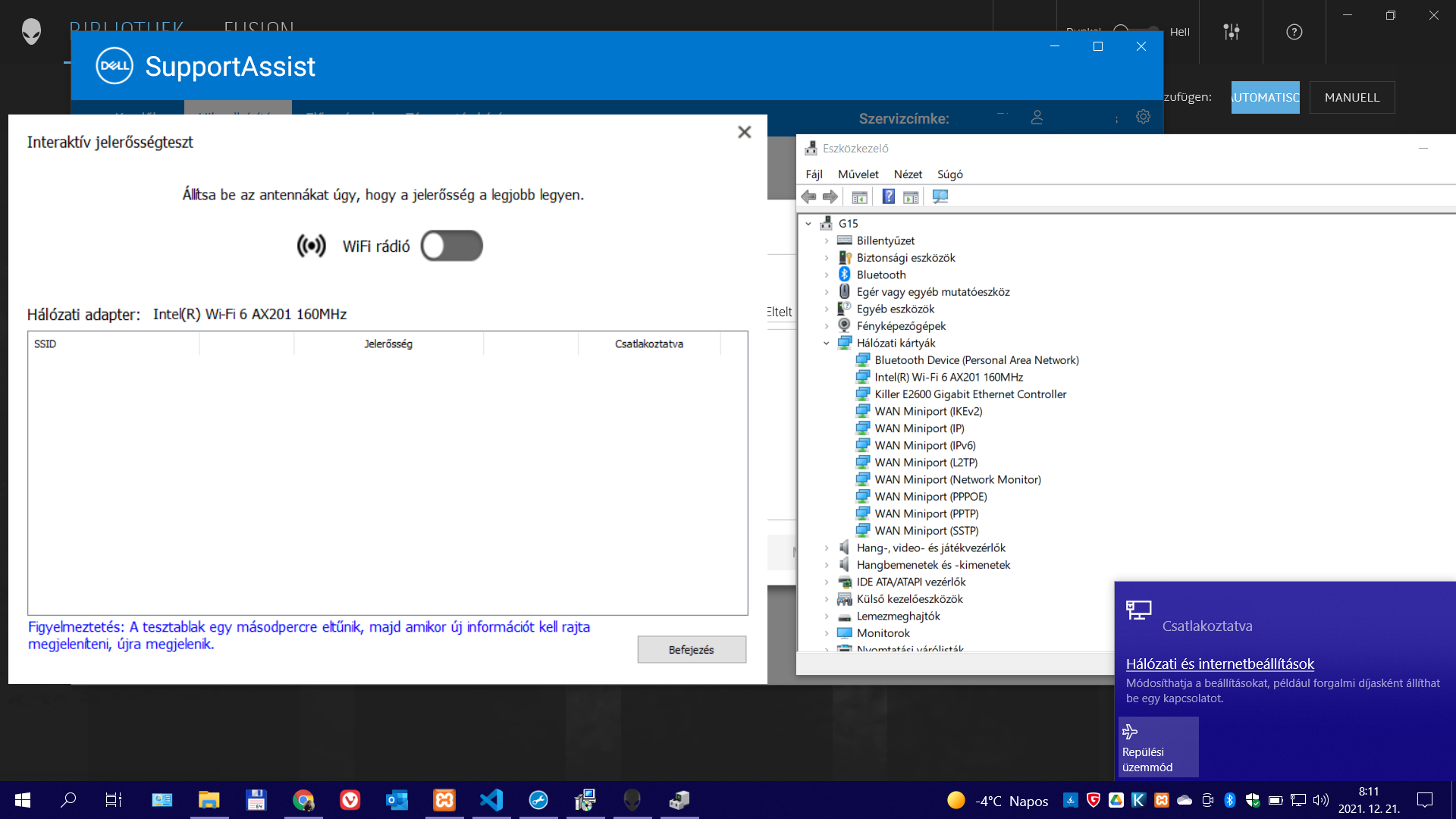Open SupportAssist settings gear icon
This screenshot has height=819, width=1456.
[x=1143, y=117]
